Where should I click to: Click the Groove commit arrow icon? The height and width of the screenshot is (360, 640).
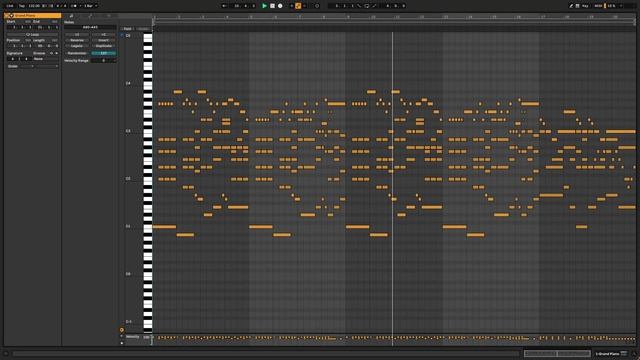click(x=56, y=53)
